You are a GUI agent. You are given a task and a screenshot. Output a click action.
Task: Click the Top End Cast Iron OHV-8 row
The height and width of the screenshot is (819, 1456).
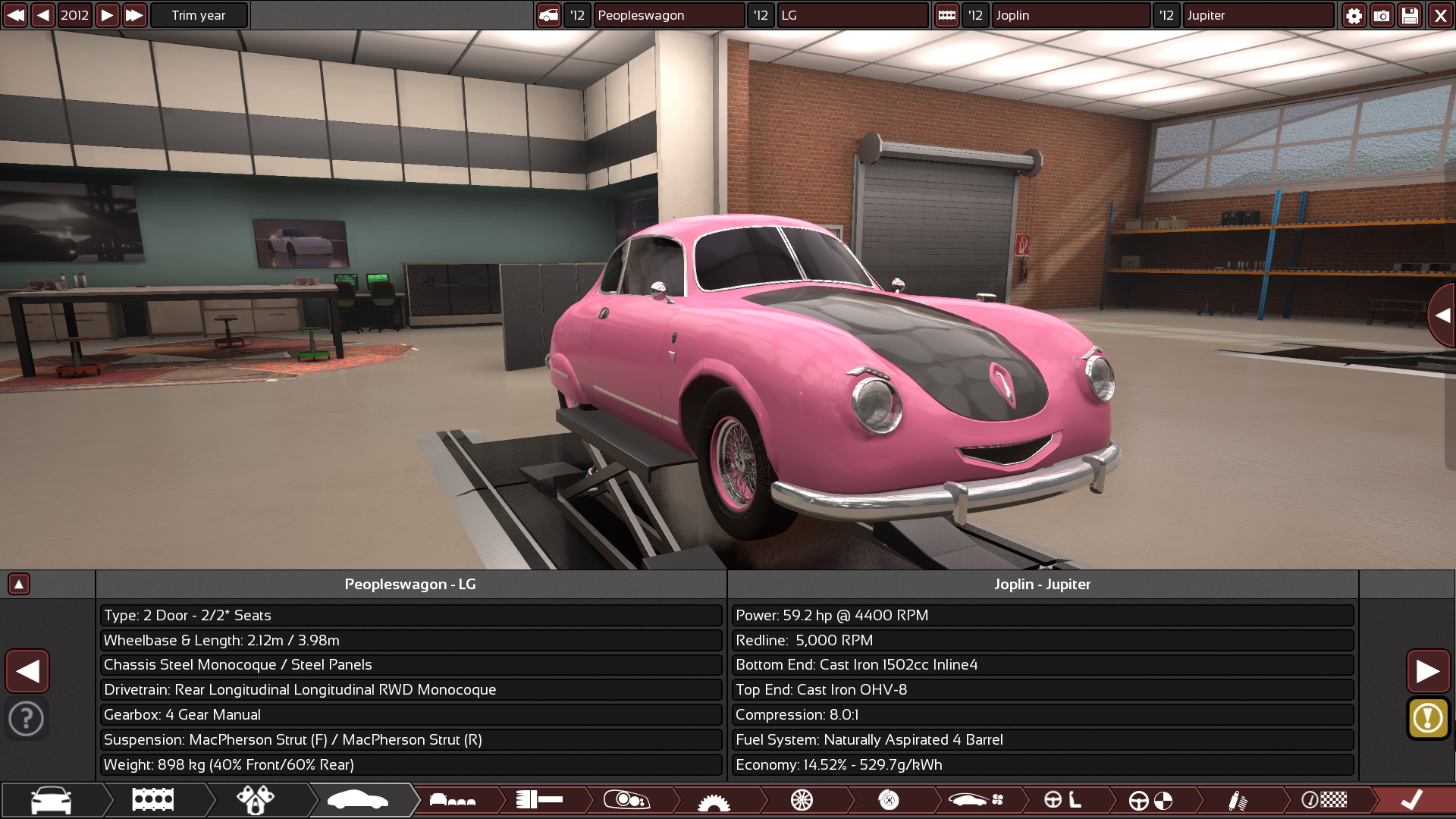pos(1043,690)
